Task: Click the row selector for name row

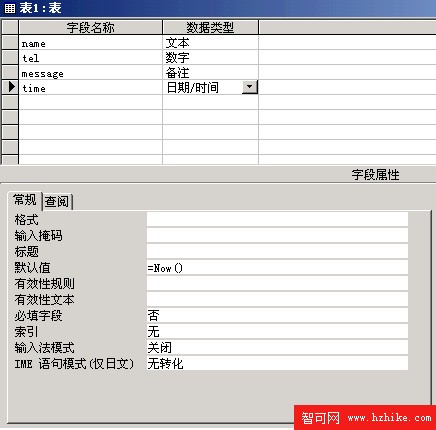Action: click(x=10, y=43)
